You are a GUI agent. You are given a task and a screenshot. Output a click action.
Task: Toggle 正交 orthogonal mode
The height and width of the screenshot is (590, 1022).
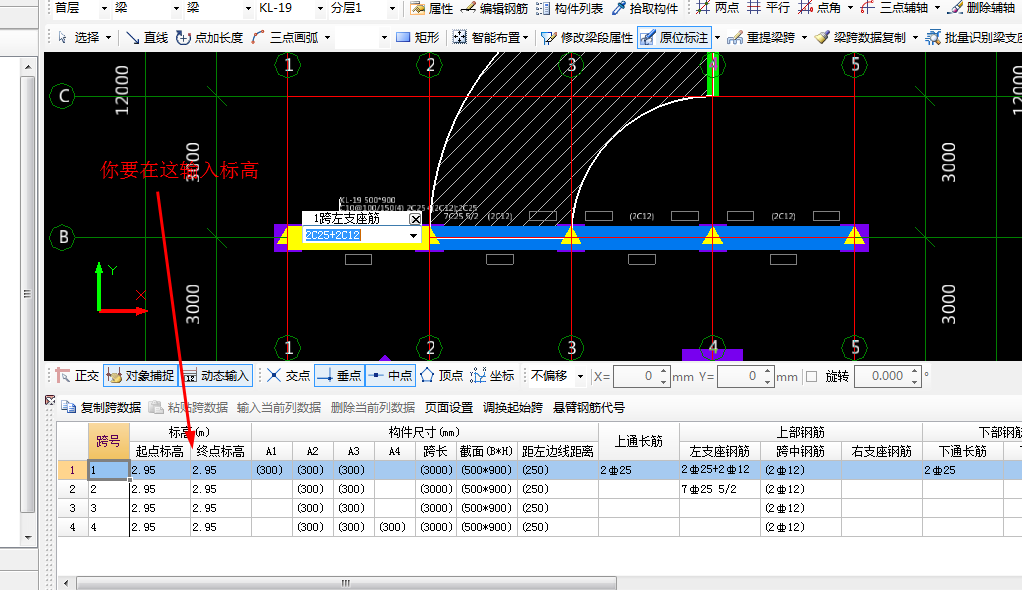(78, 376)
